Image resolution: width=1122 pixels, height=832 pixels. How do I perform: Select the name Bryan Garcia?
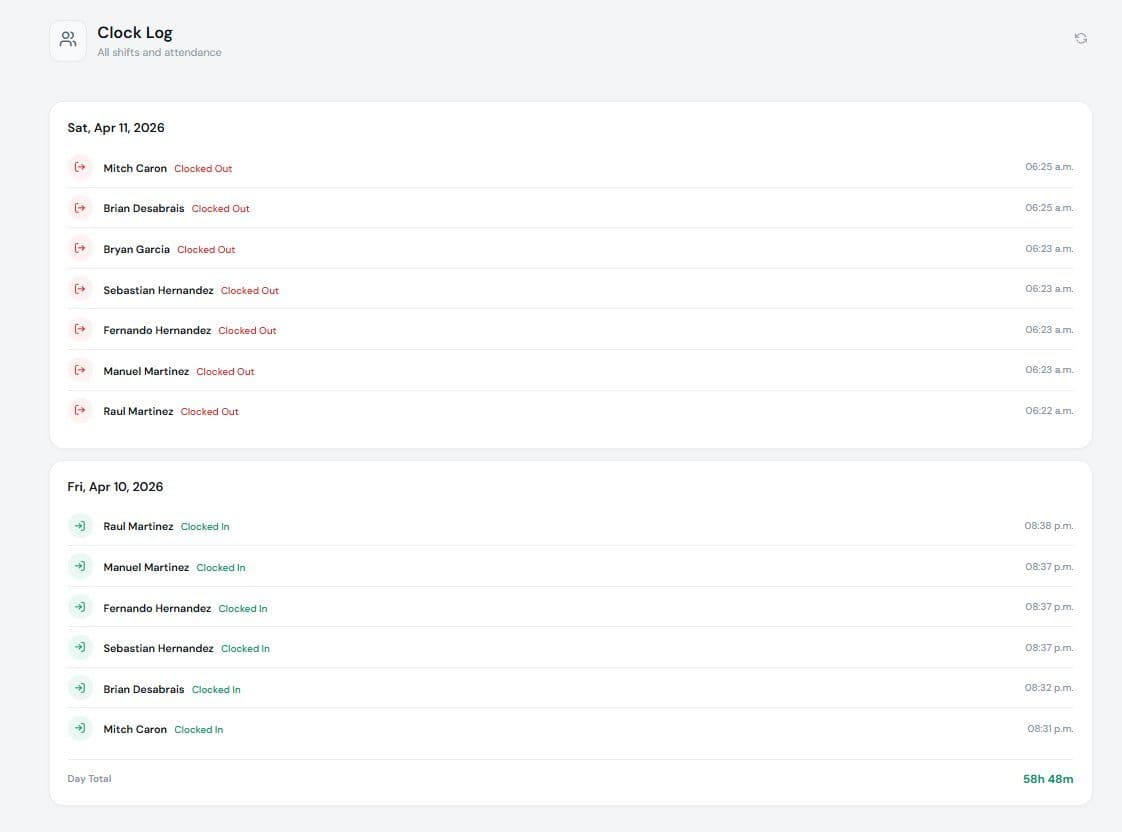(x=136, y=249)
